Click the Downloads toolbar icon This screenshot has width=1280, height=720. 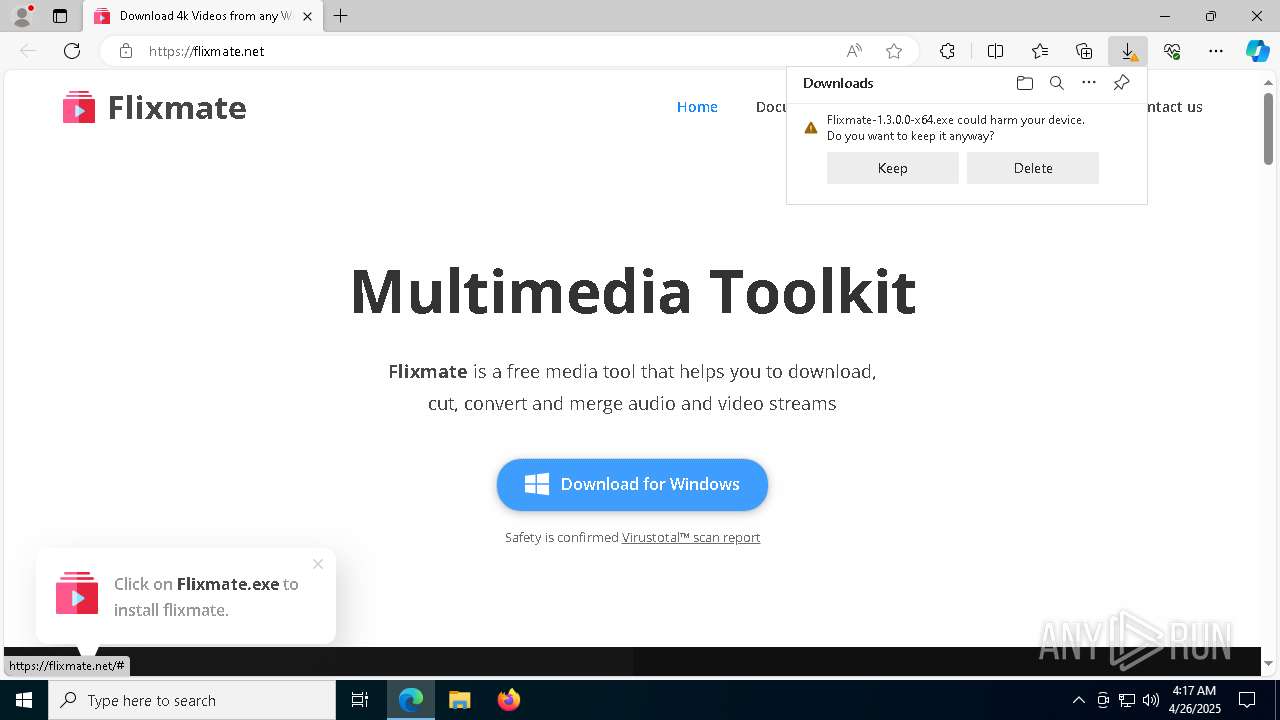[x=1128, y=51]
